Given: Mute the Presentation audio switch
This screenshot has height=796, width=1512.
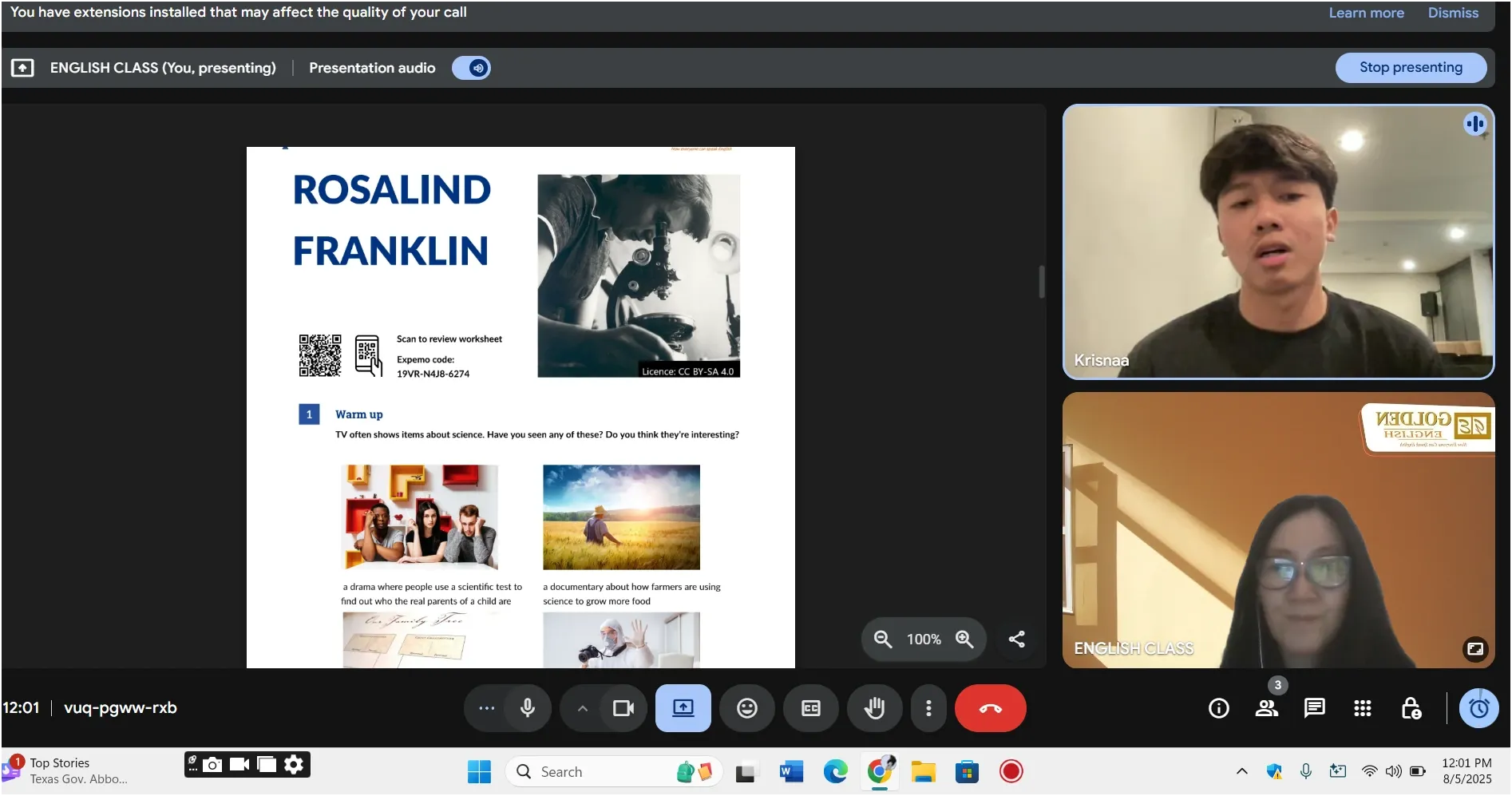Looking at the screenshot, I should point(471,68).
